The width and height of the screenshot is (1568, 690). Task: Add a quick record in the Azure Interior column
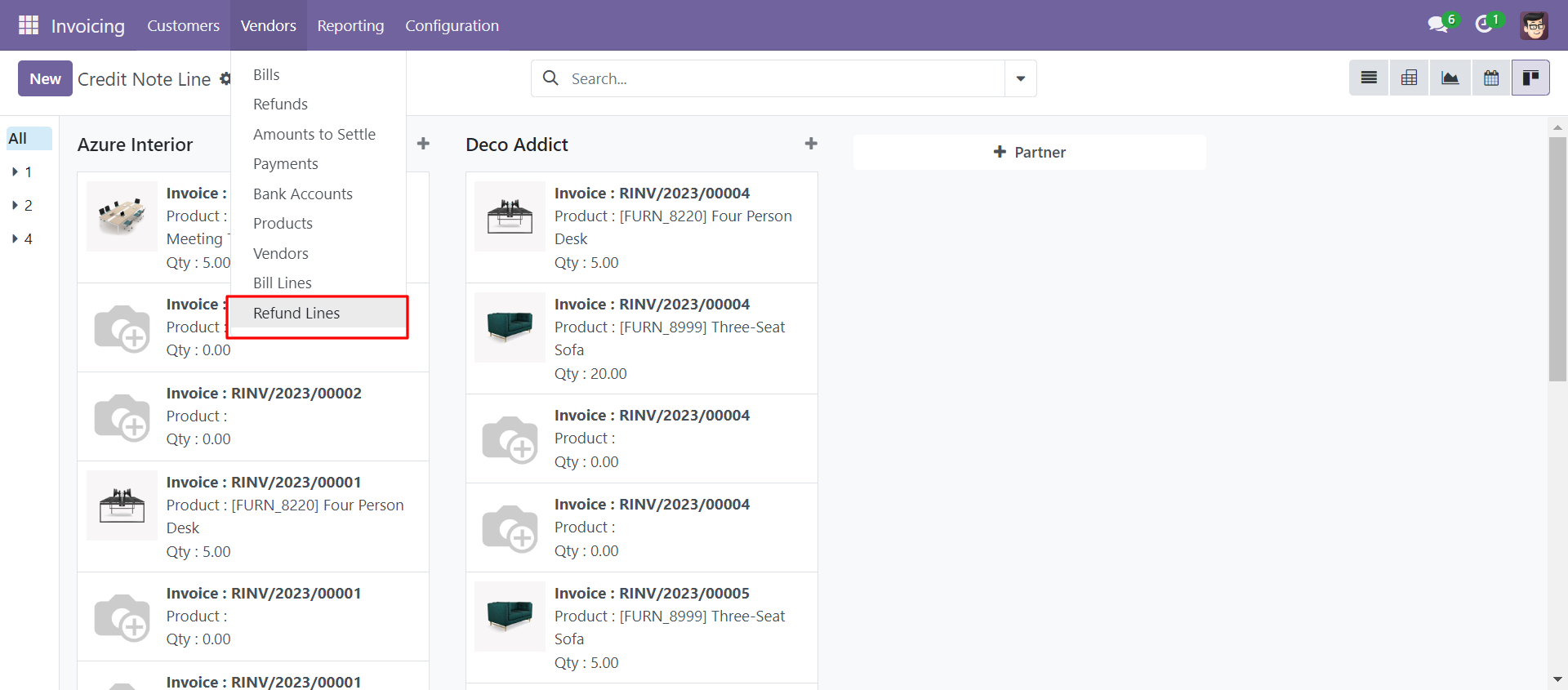(423, 144)
